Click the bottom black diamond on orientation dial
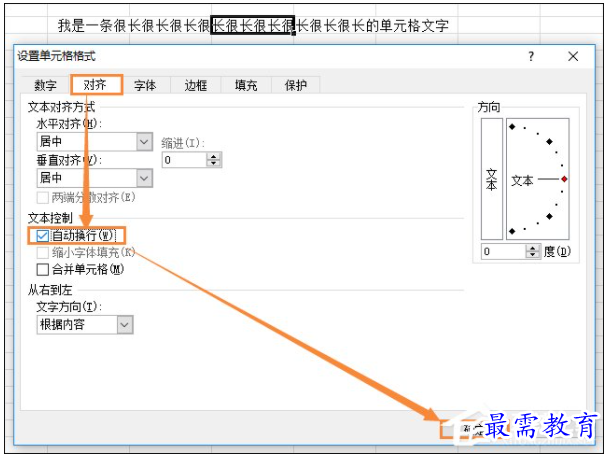606x457 pixels. coord(512,231)
